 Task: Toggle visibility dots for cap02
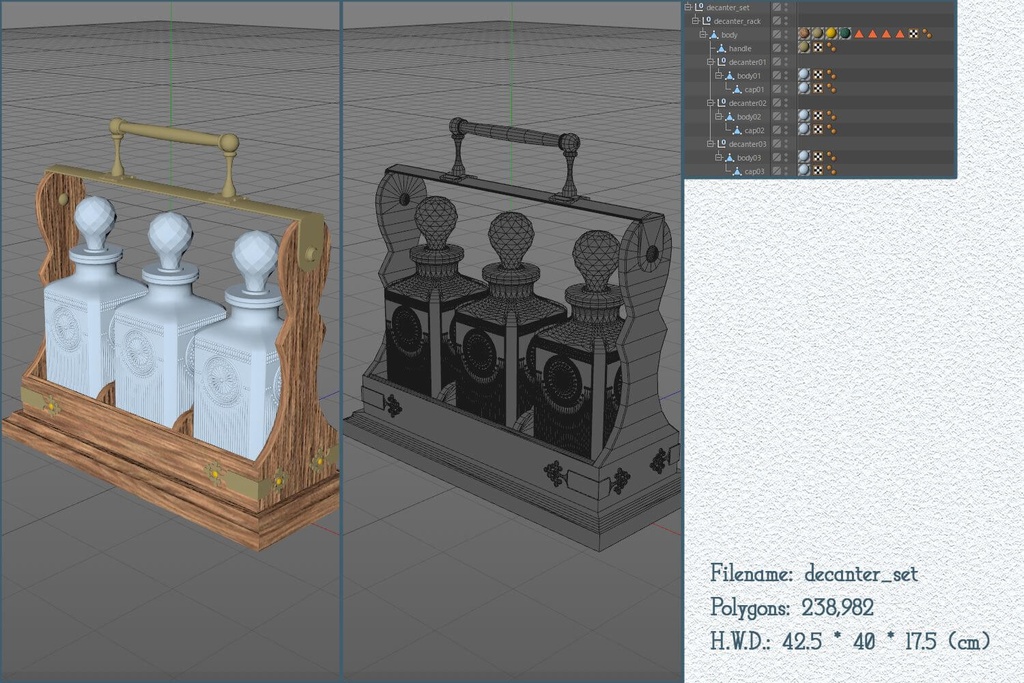(786, 130)
